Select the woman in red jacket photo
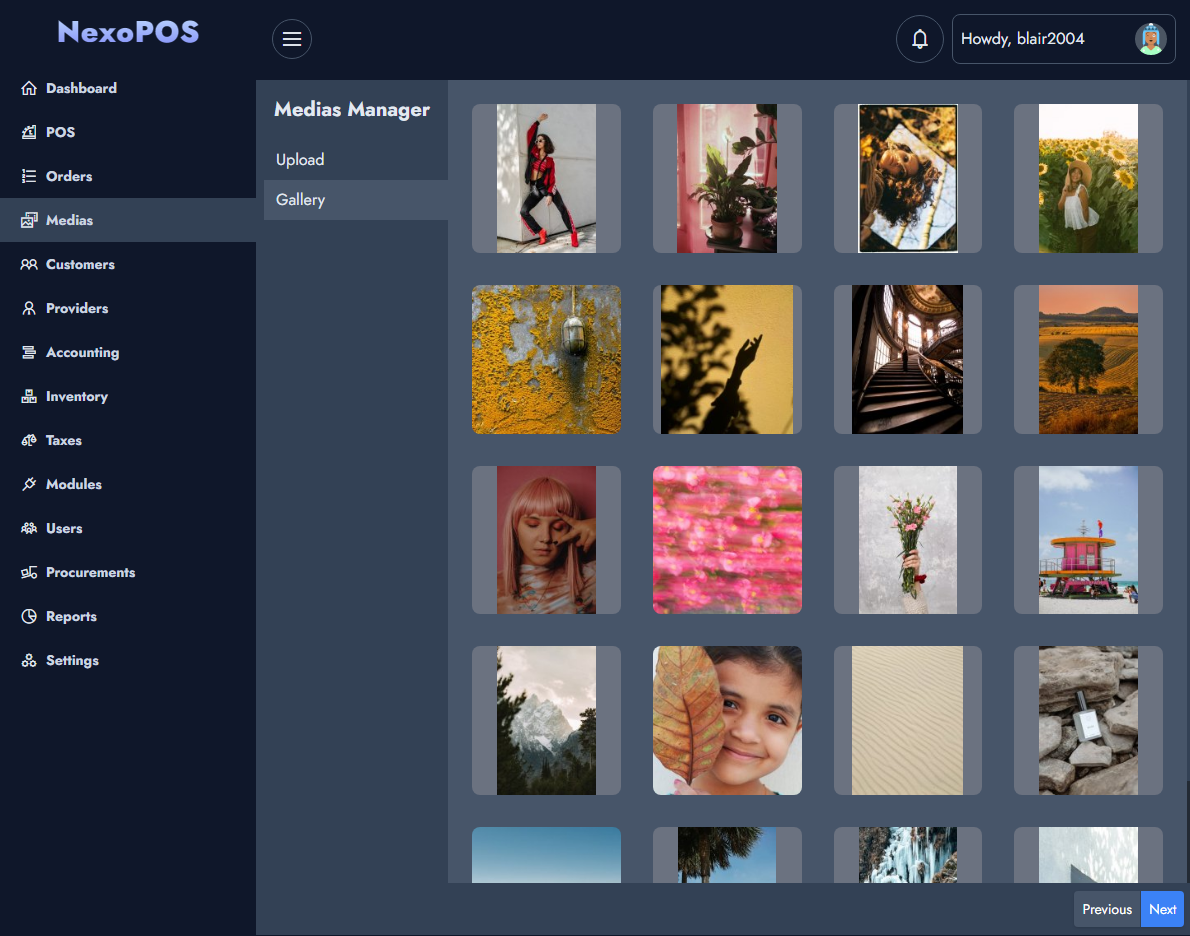 (x=546, y=178)
